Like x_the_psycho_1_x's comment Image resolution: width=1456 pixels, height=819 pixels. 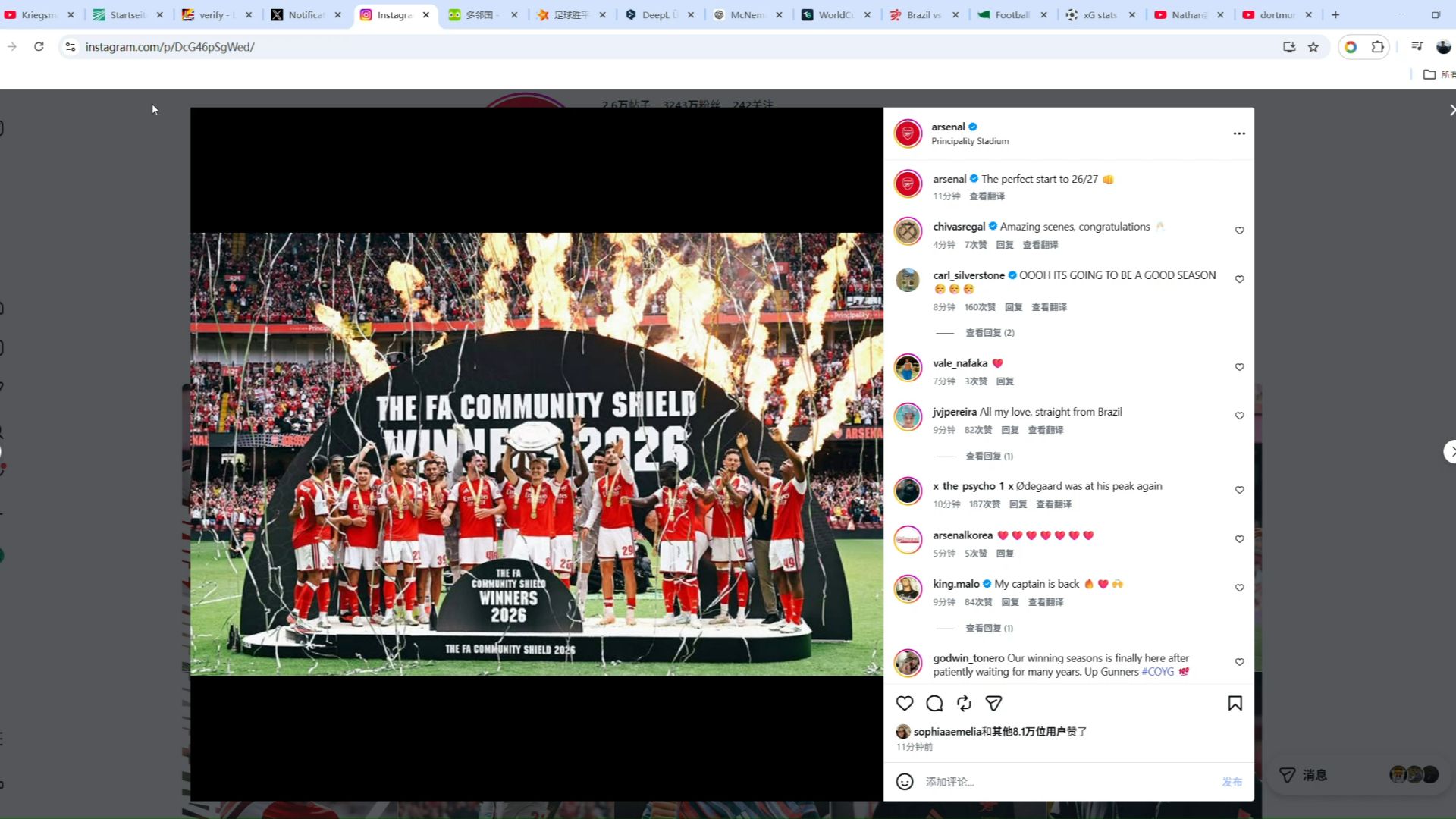1240,490
